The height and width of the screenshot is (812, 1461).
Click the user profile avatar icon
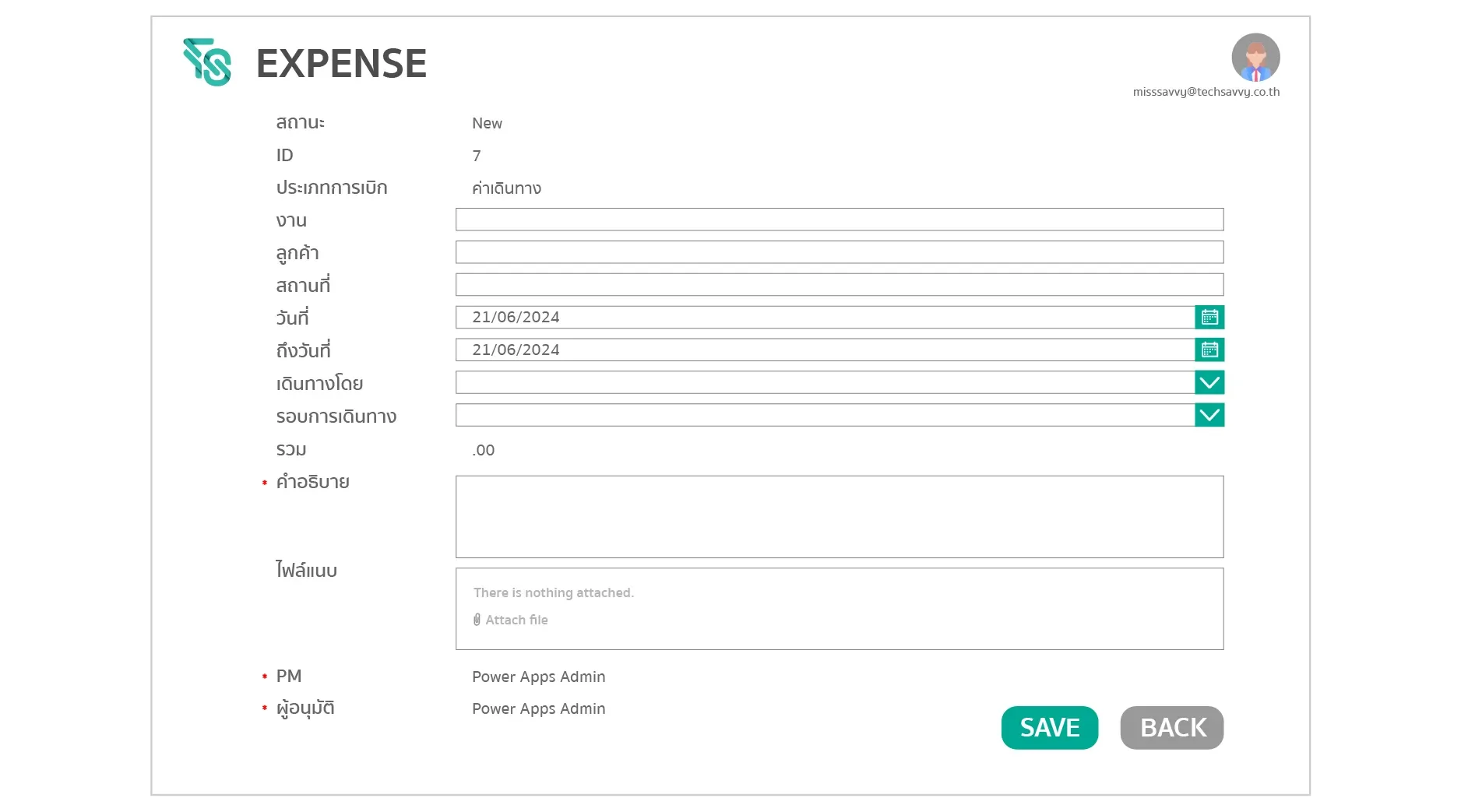[1255, 57]
